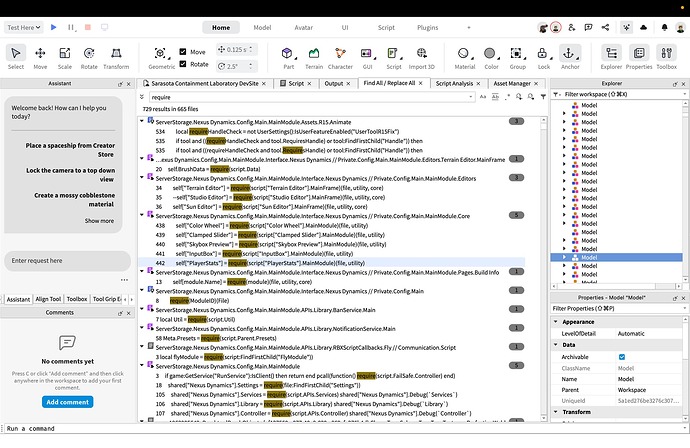Screen dimensions: 690x448
Task: Insert a new Part
Action: click(x=288, y=57)
